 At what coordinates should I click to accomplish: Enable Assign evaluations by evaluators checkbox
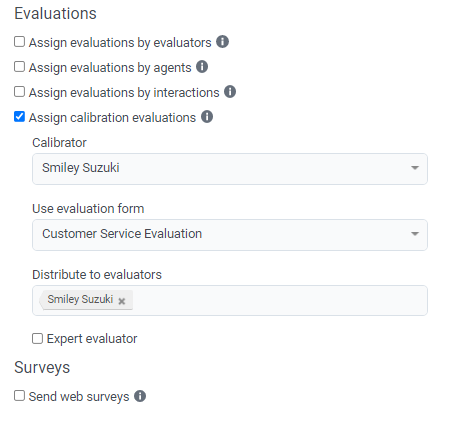click(x=19, y=42)
